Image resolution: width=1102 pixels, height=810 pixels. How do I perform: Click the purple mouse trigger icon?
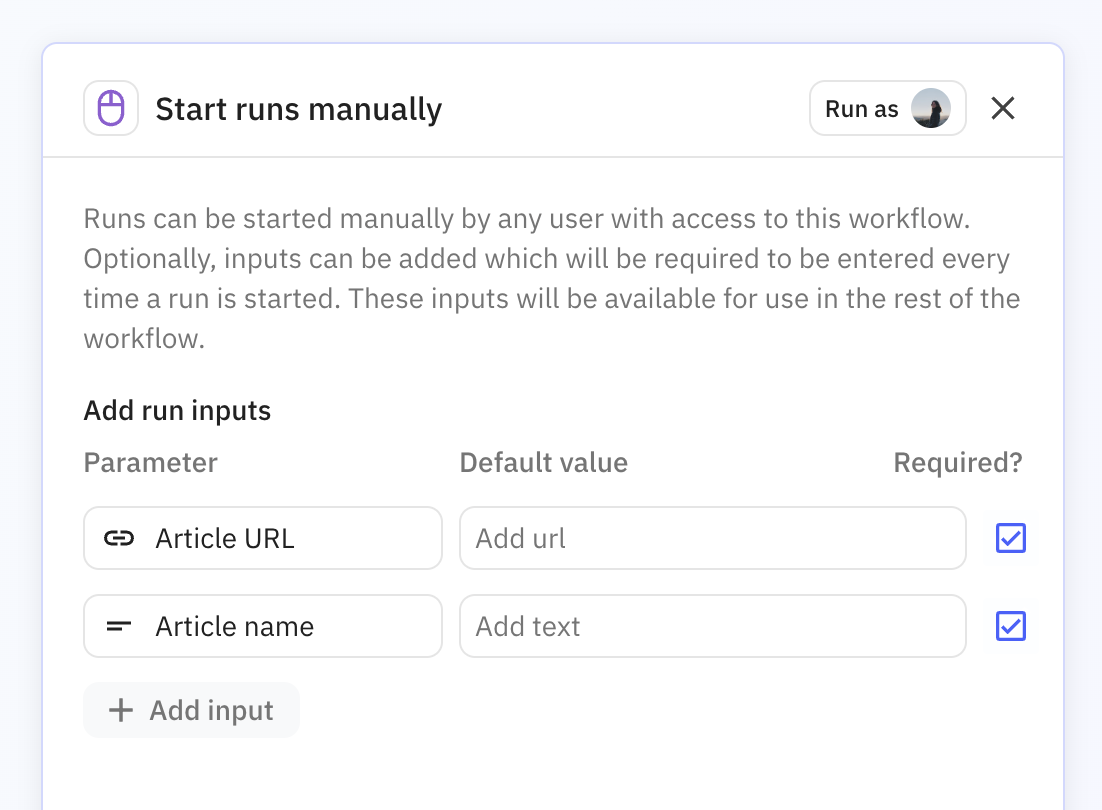[x=111, y=108]
